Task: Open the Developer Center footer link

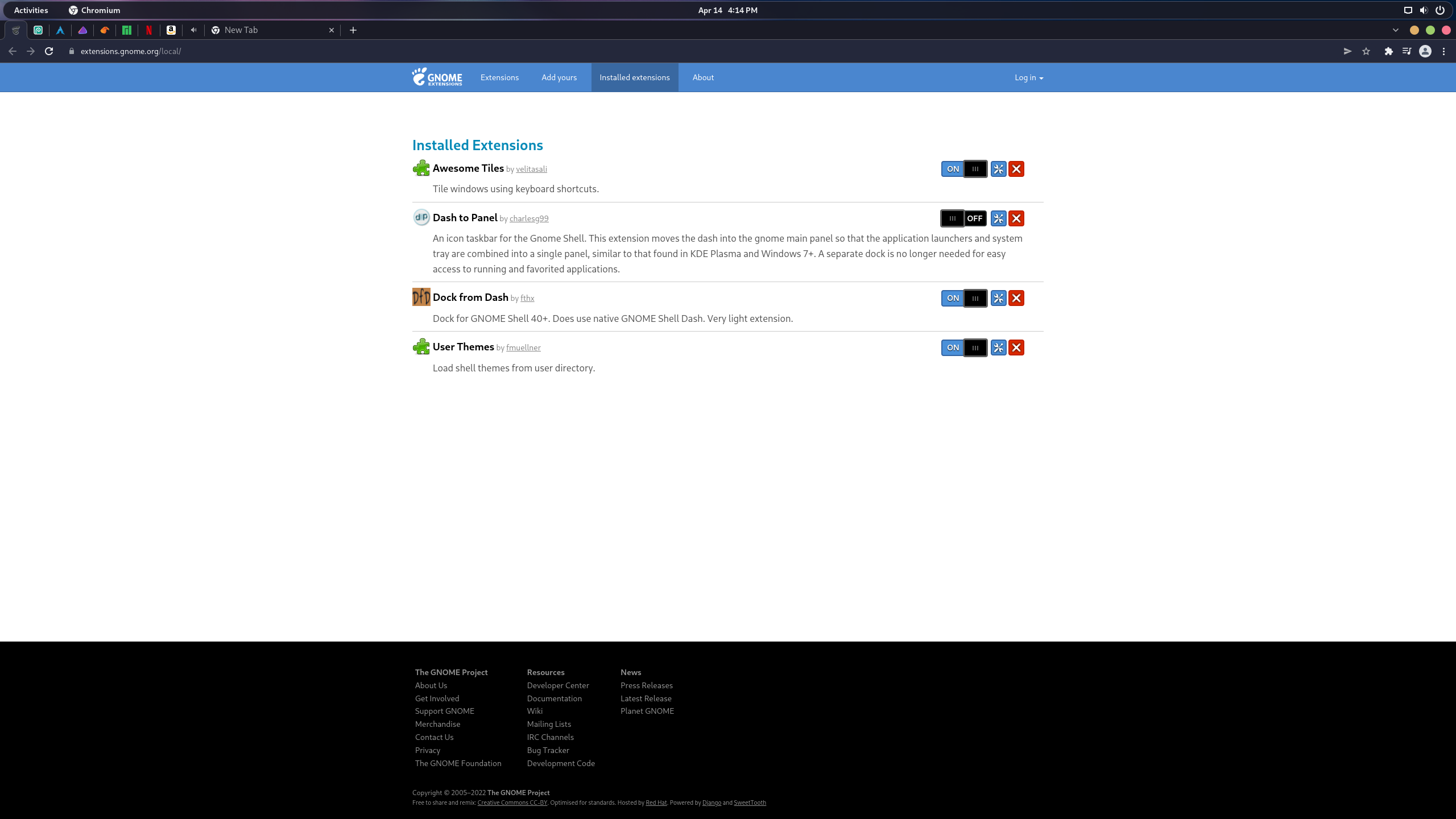Action: (x=558, y=685)
